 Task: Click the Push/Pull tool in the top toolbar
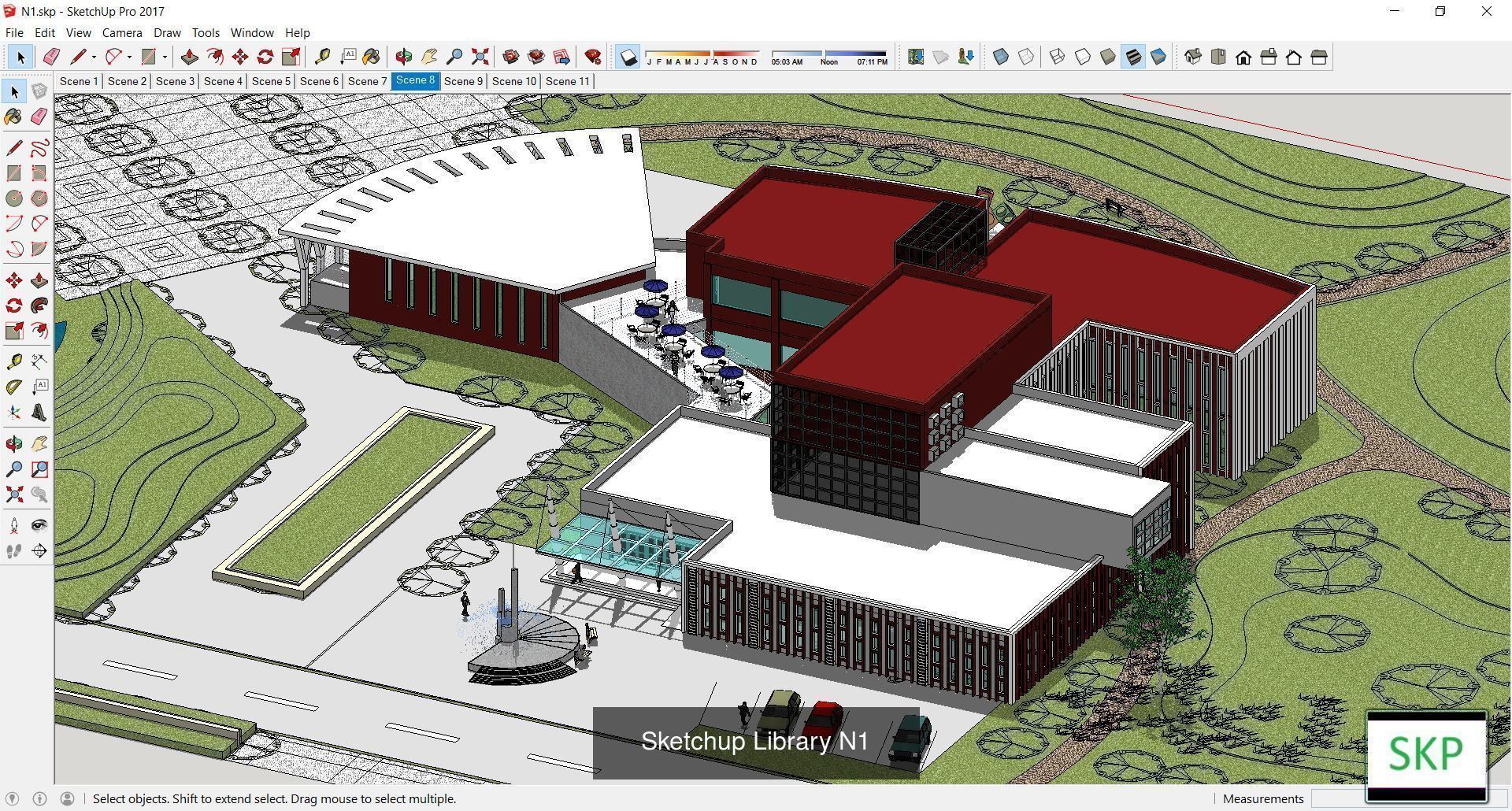coord(190,57)
